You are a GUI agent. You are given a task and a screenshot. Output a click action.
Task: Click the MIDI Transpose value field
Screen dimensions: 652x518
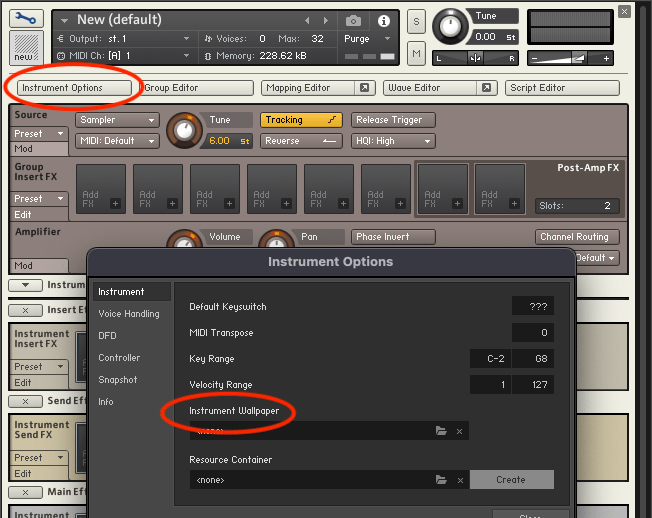coord(532,332)
